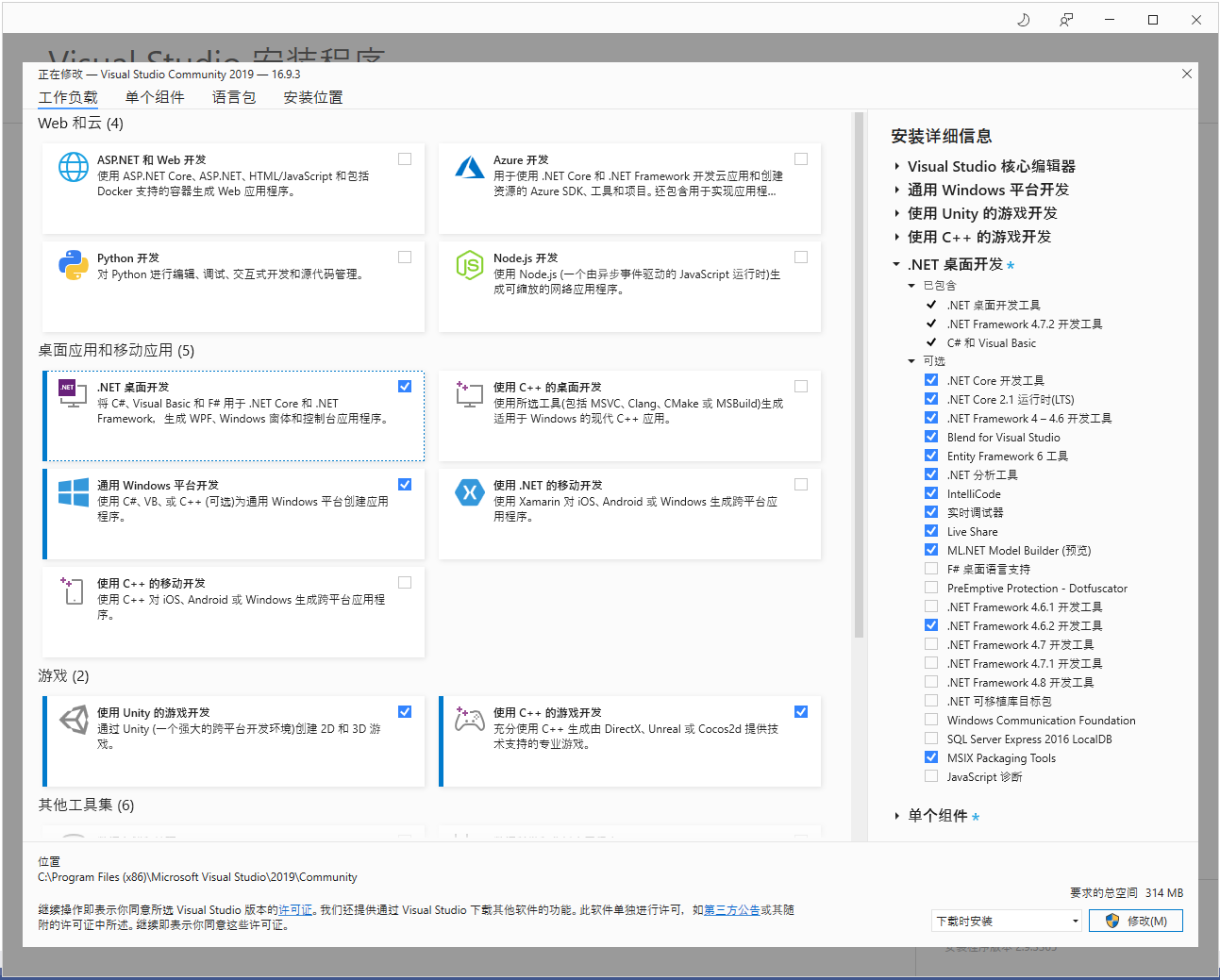Enable Node.js 开发 workload checkbox
This screenshot has width=1220, height=980.
(801, 257)
